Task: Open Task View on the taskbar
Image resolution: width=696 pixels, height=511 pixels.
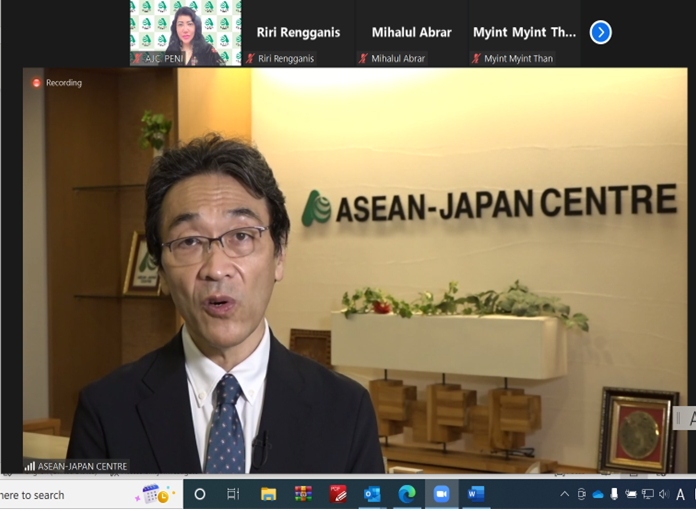Action: [x=233, y=494]
